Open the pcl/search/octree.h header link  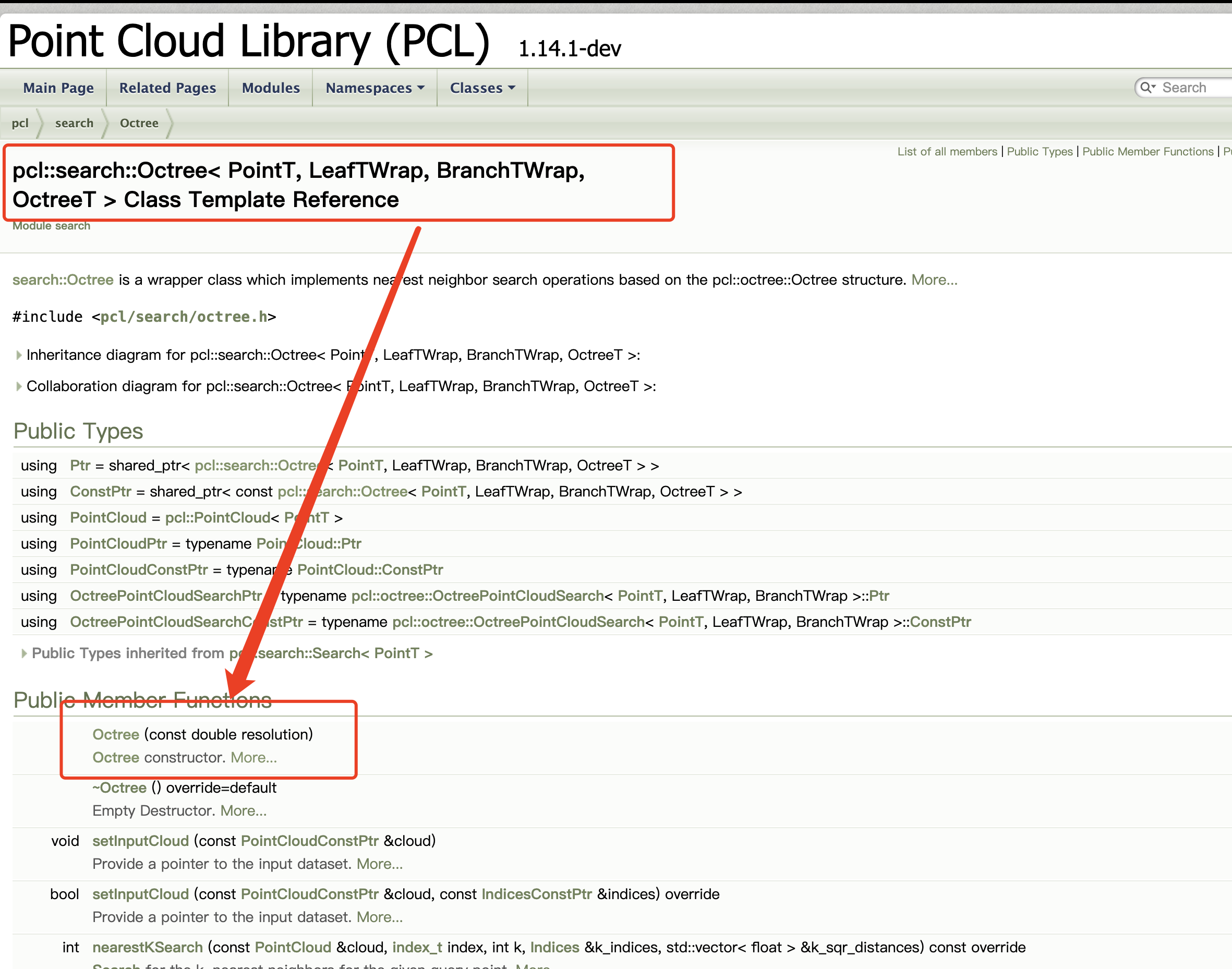[183, 317]
